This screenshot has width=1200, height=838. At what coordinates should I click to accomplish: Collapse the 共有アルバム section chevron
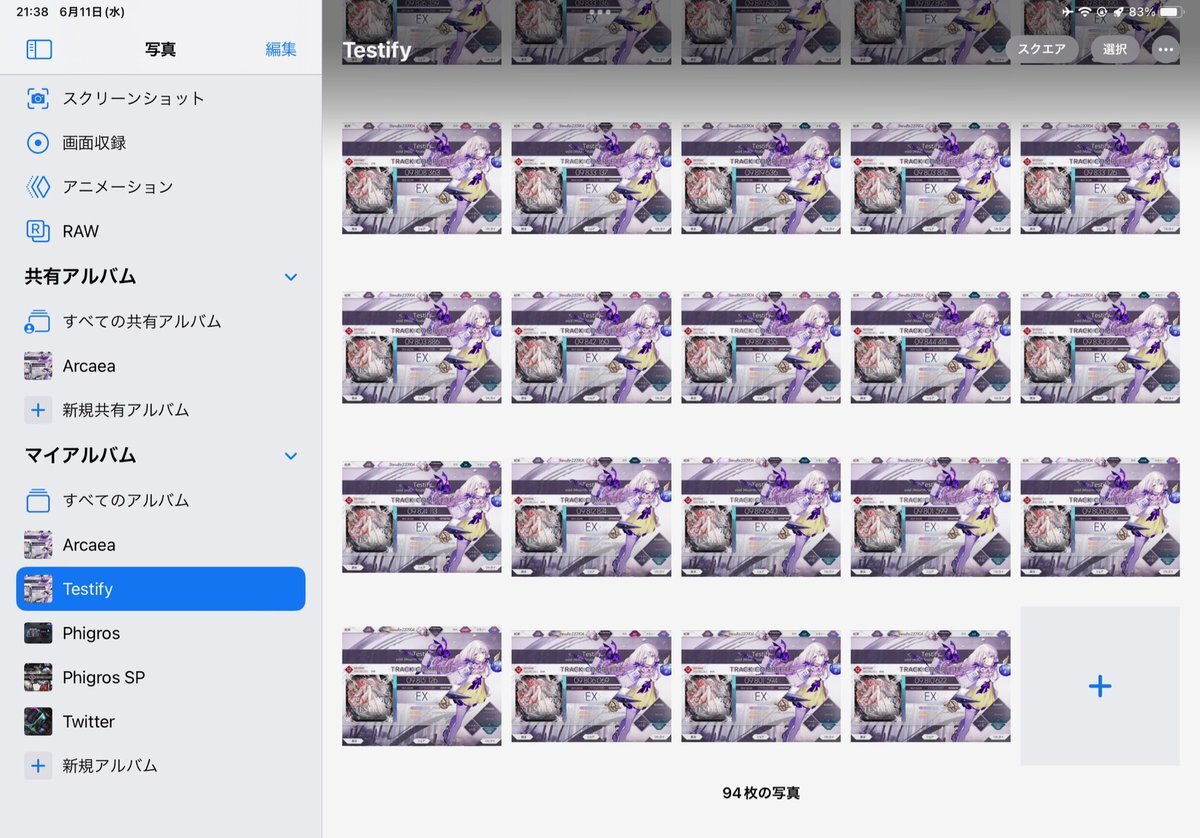pos(291,277)
